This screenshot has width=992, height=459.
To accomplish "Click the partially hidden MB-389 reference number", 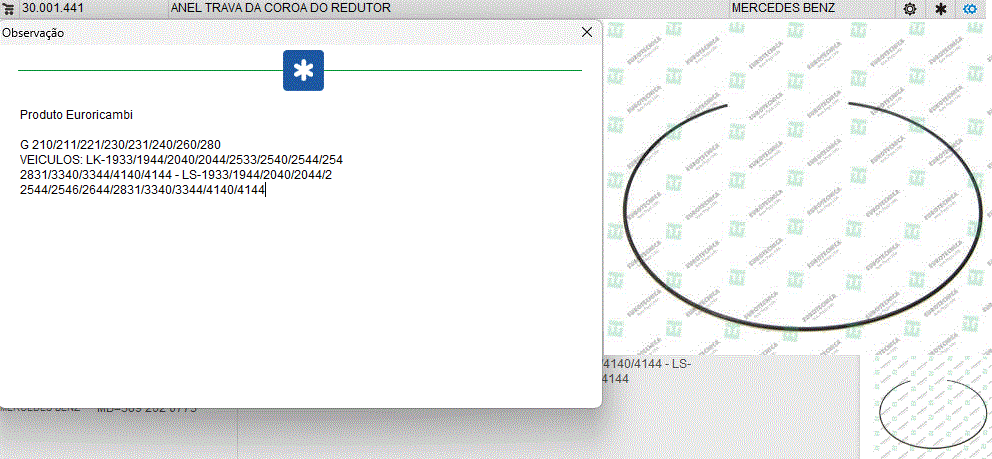I will (147, 409).
